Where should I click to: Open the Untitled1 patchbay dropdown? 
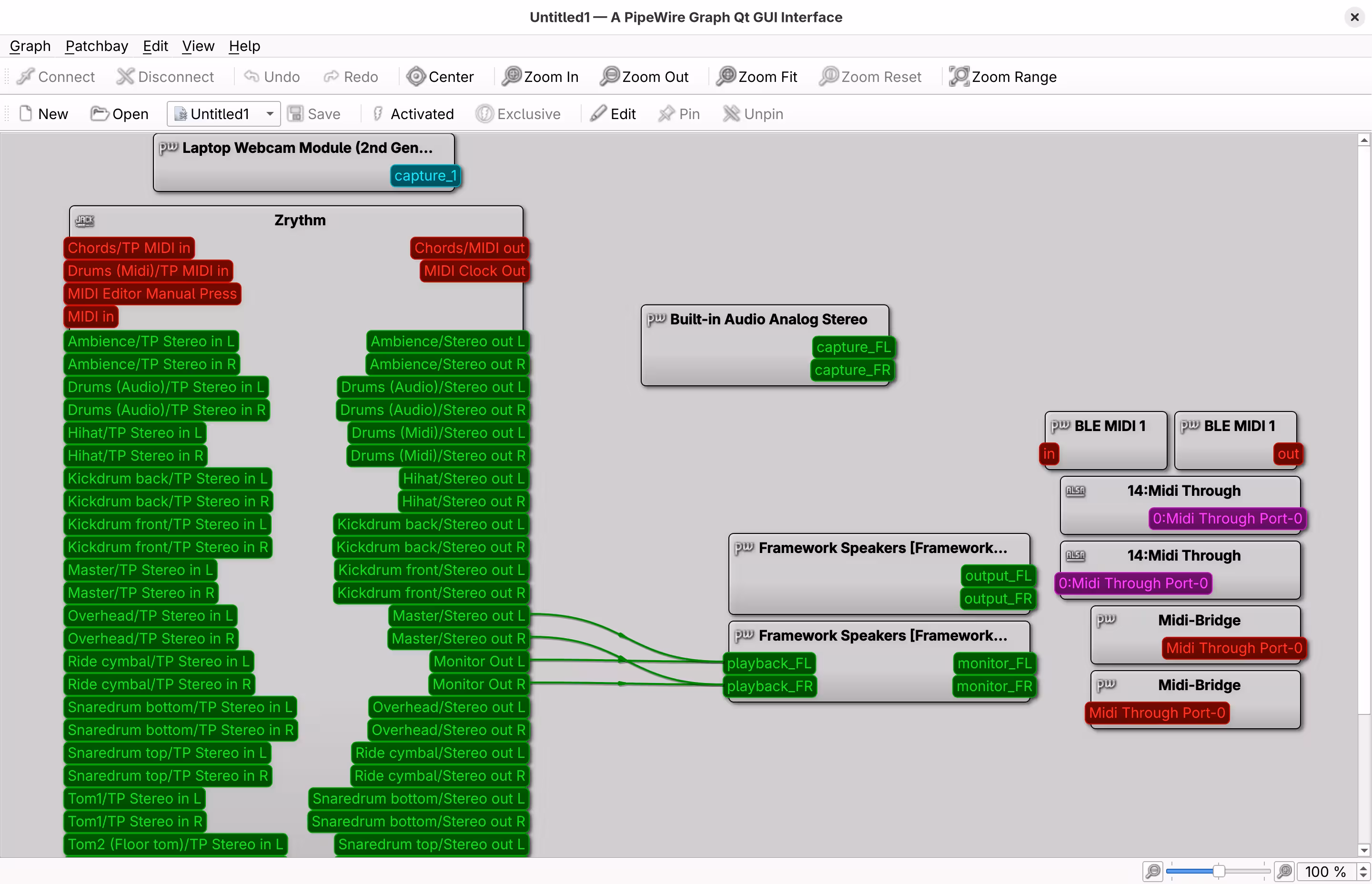point(268,114)
